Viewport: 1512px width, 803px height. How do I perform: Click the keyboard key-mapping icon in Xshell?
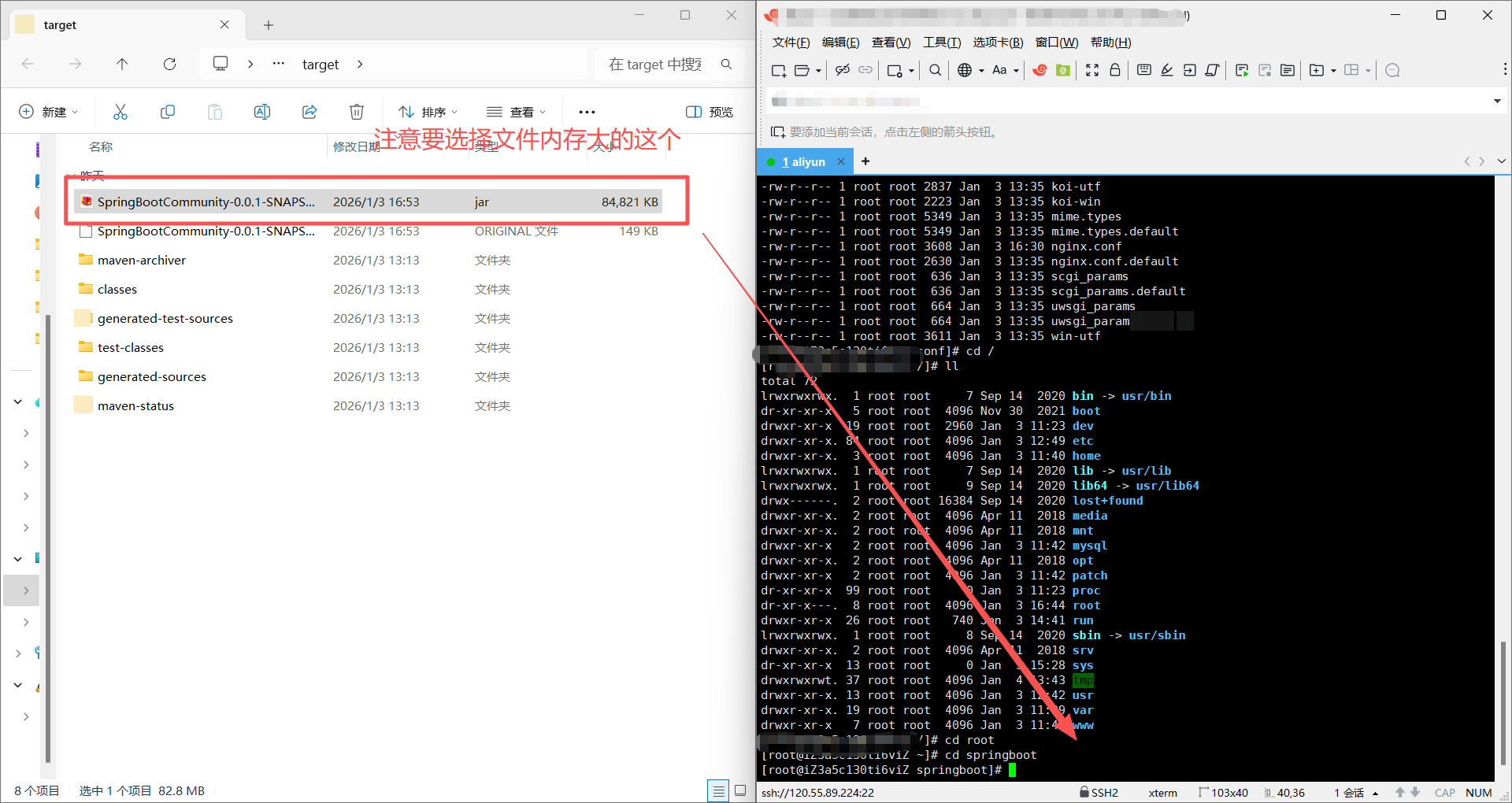1144,70
